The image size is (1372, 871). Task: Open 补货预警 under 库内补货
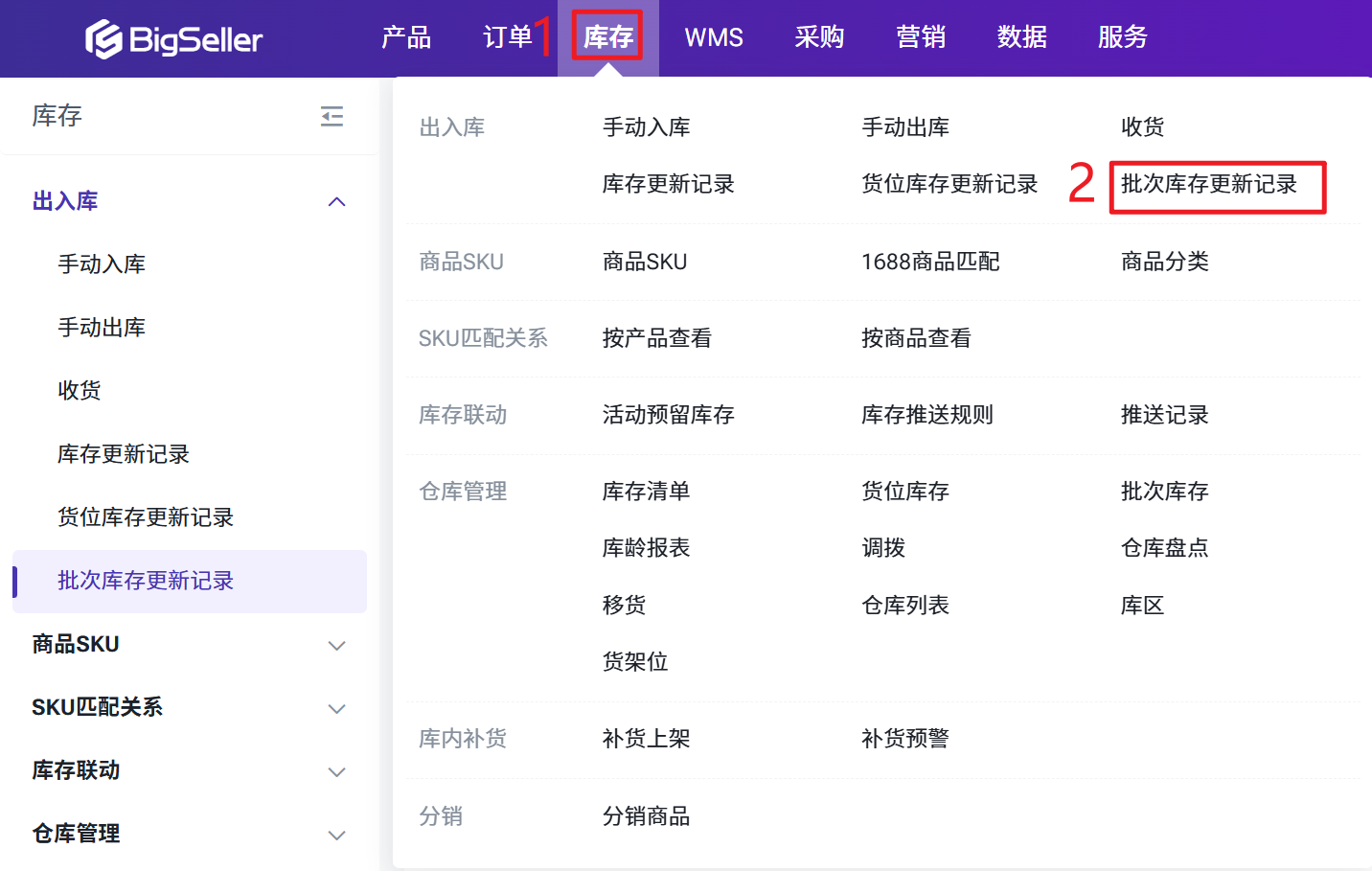[x=904, y=739]
